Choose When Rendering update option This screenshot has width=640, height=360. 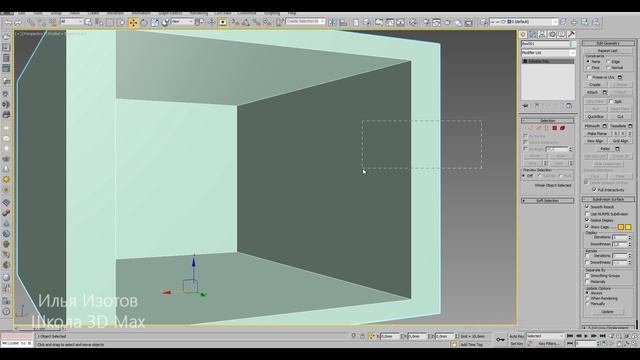[x=587, y=298]
